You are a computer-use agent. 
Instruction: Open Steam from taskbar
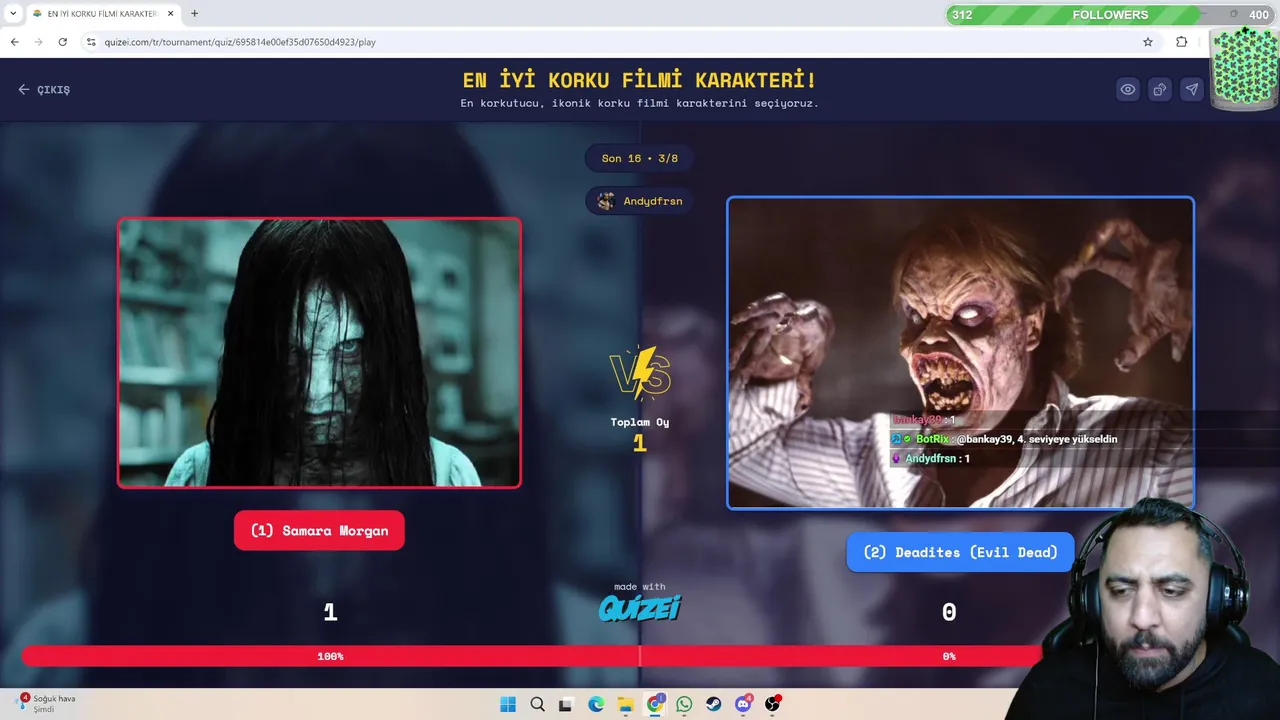point(713,704)
